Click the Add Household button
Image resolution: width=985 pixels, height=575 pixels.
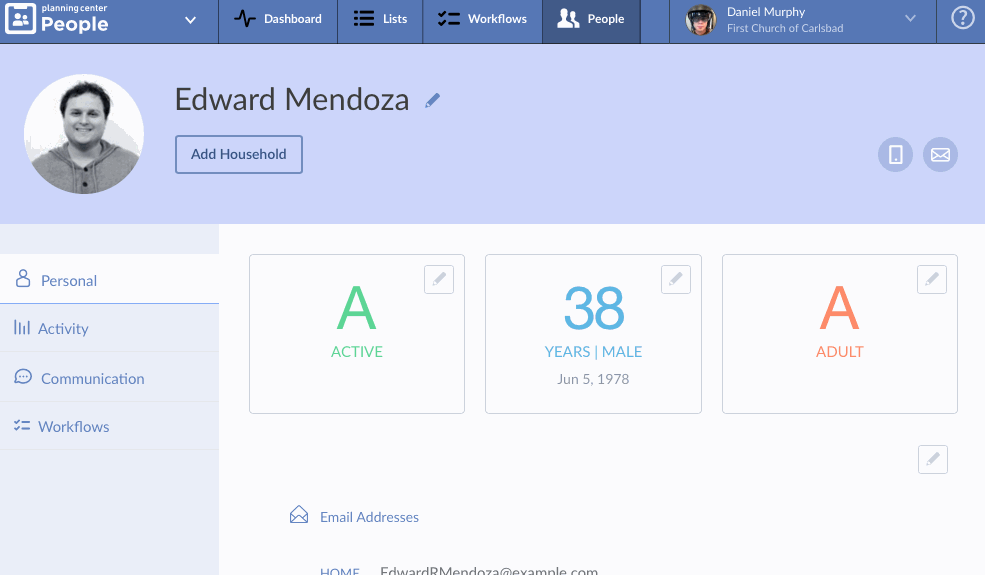pos(238,154)
